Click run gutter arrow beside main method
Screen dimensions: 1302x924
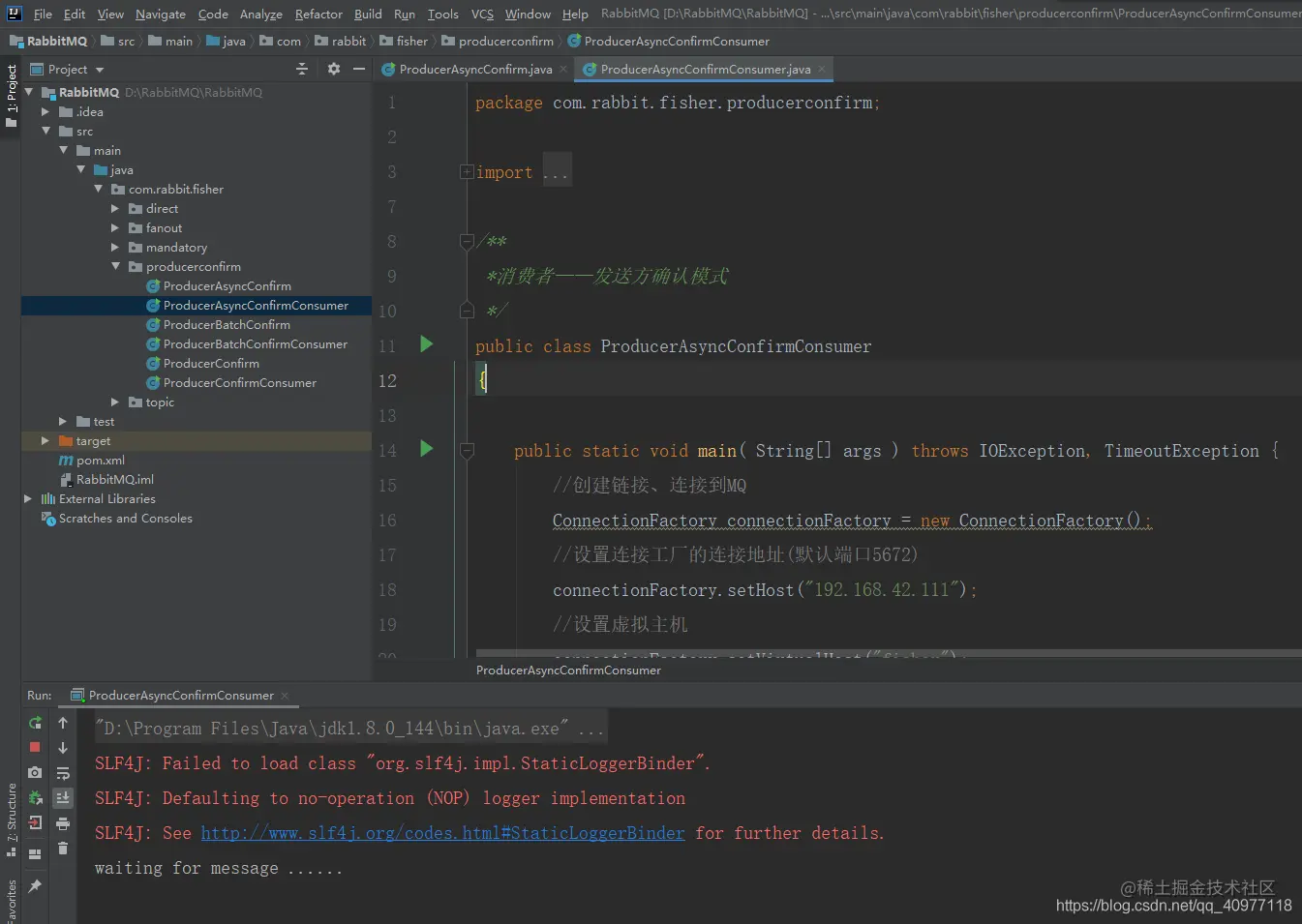(x=426, y=449)
